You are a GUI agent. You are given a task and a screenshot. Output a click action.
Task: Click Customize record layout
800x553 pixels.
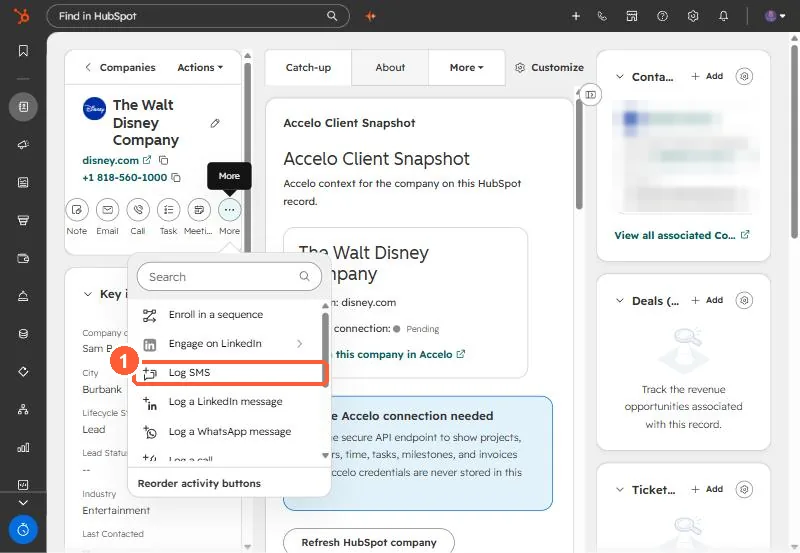point(549,67)
